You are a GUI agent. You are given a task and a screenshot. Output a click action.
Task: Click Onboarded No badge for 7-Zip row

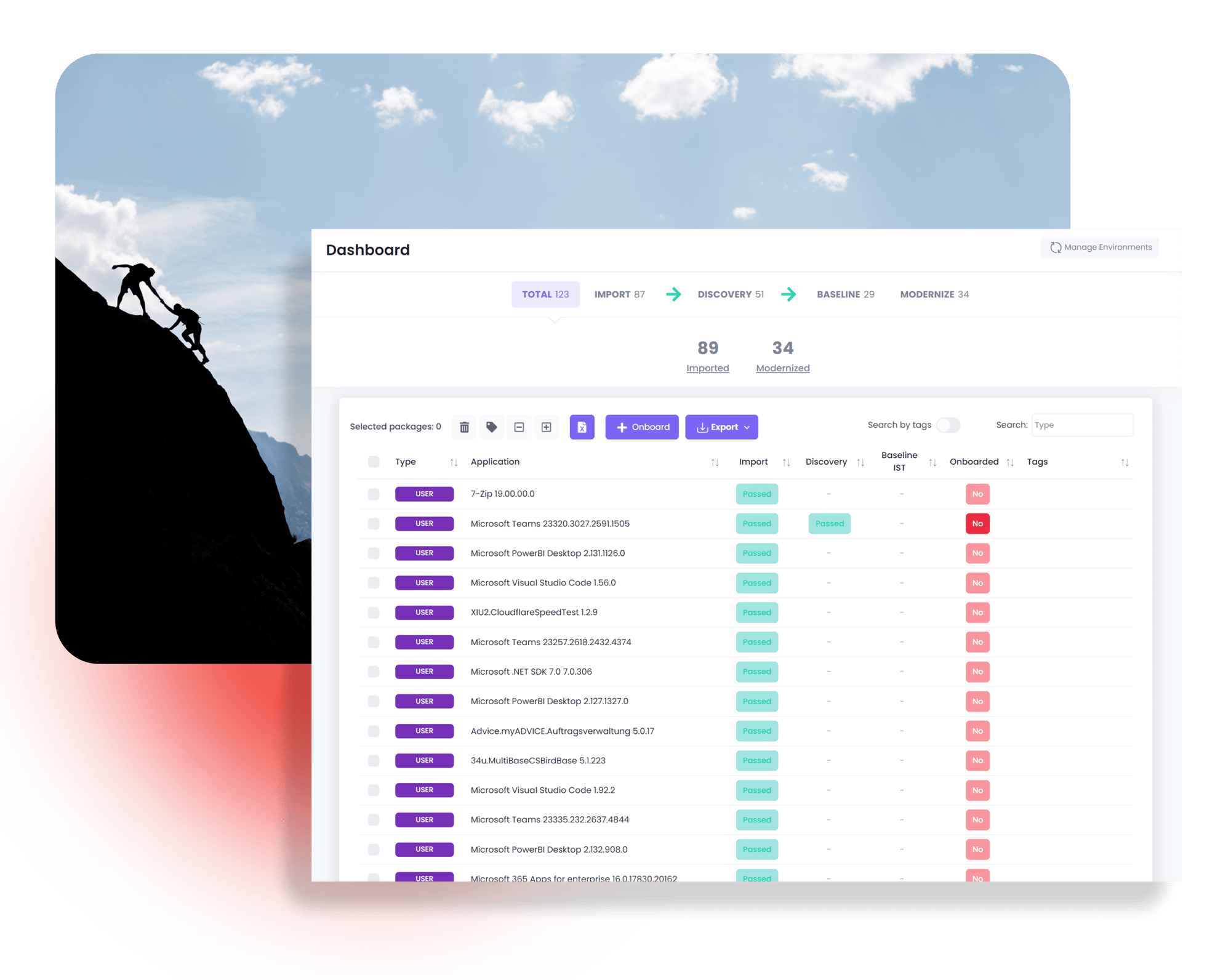(977, 494)
